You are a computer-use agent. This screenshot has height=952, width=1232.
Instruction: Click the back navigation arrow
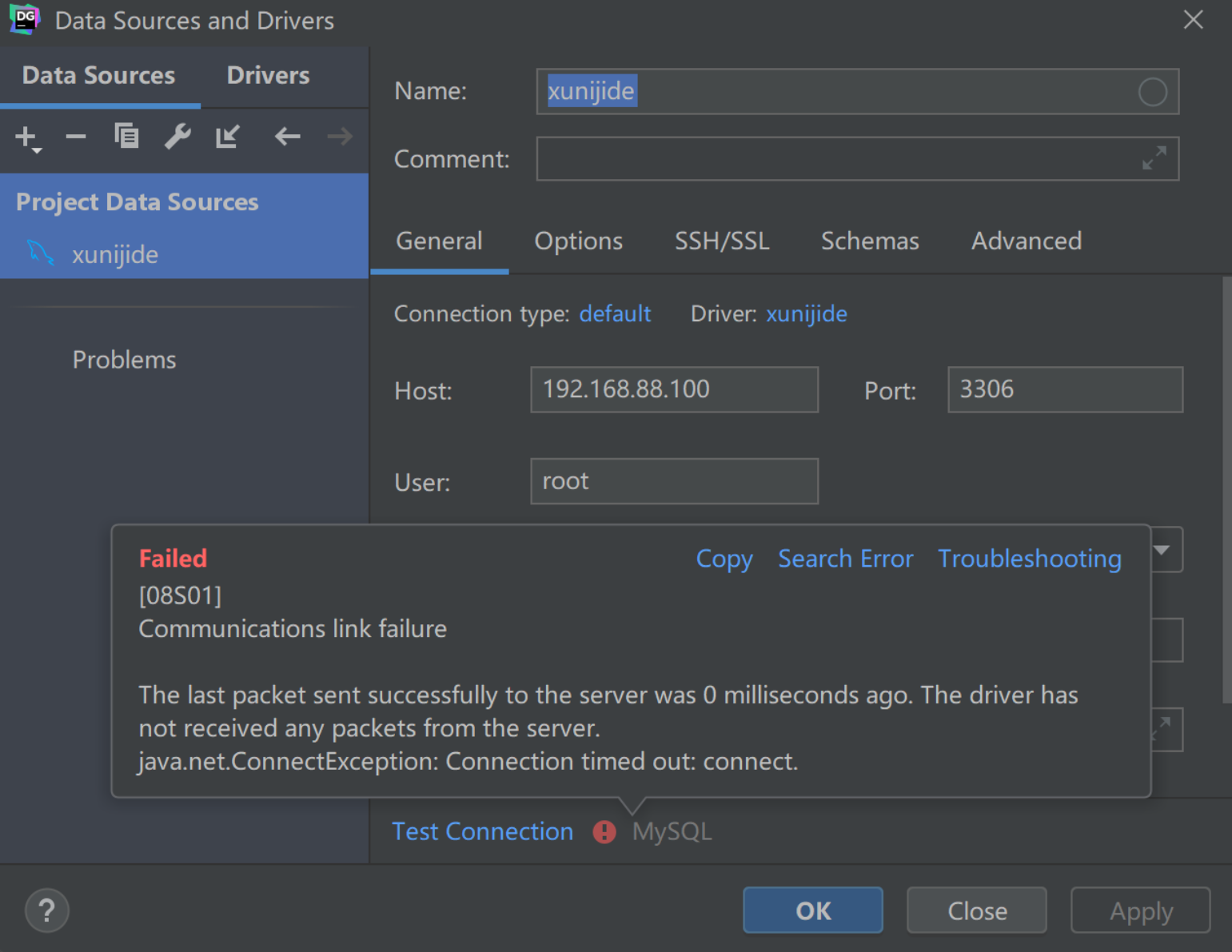click(287, 136)
